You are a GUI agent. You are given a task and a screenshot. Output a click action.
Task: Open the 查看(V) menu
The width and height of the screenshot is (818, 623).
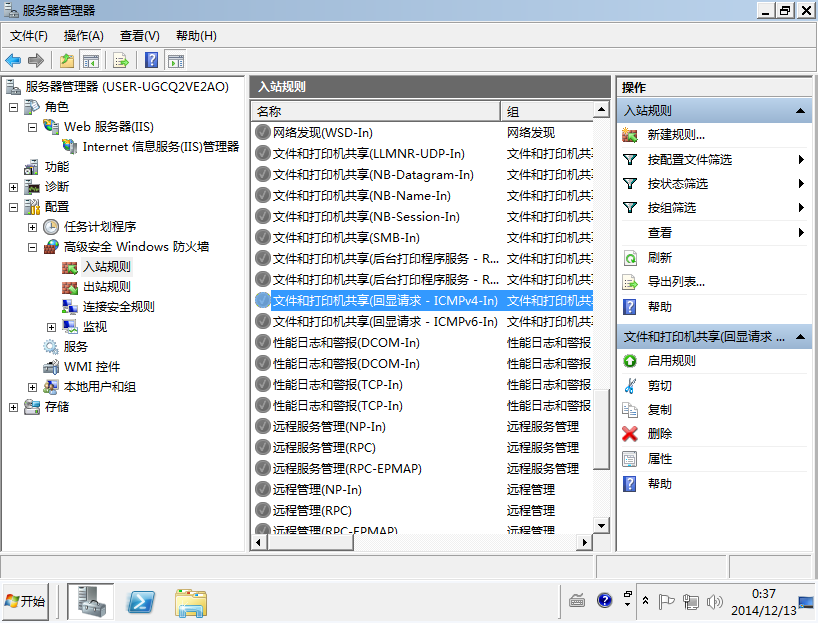[140, 35]
